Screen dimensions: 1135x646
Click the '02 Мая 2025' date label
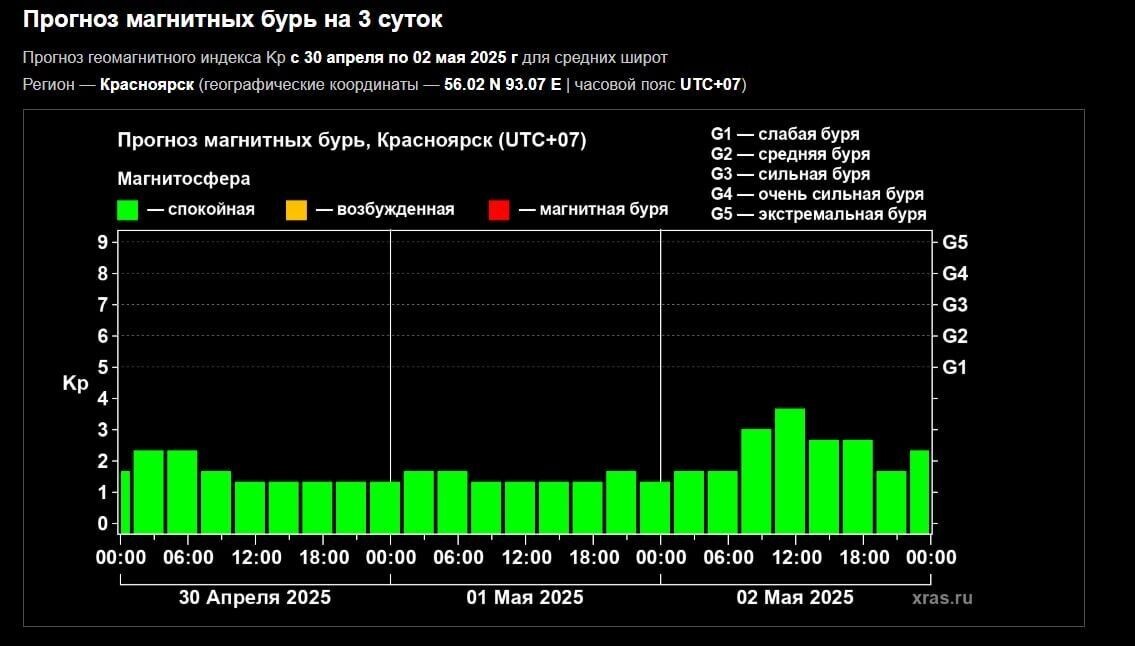(x=795, y=597)
